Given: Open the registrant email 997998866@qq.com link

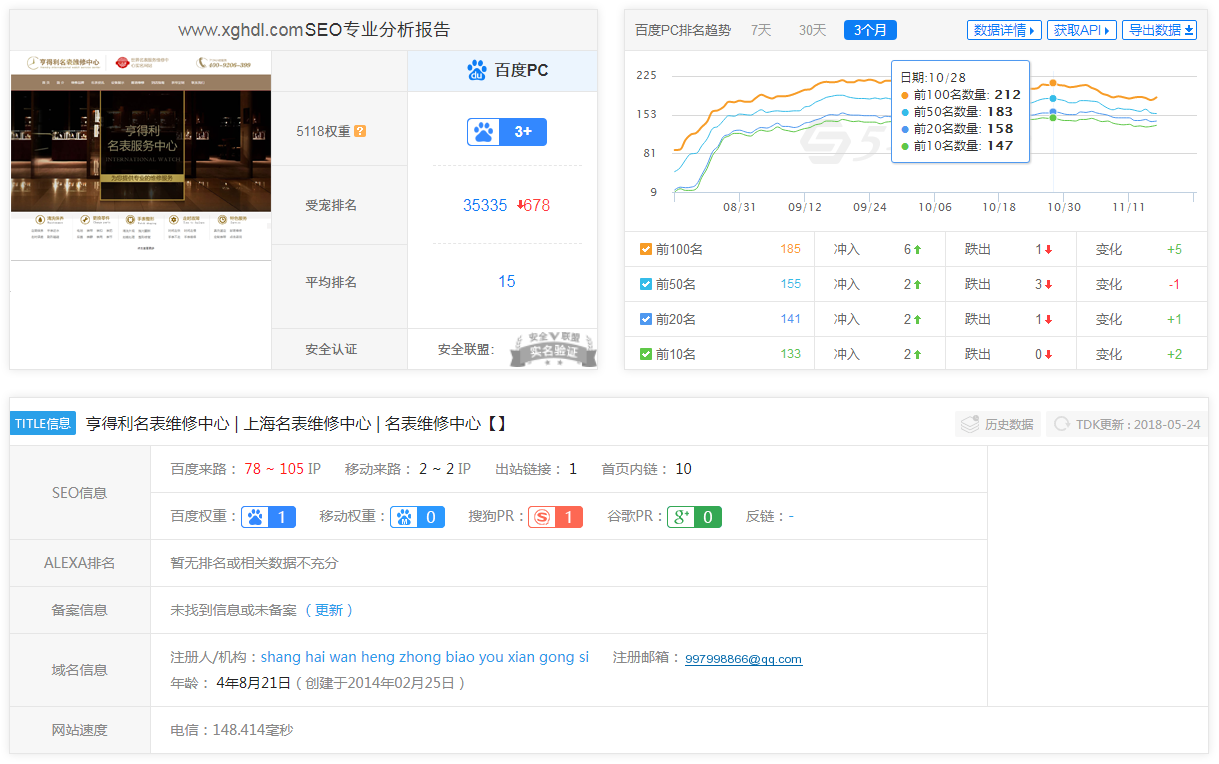Looking at the screenshot, I should (743, 659).
